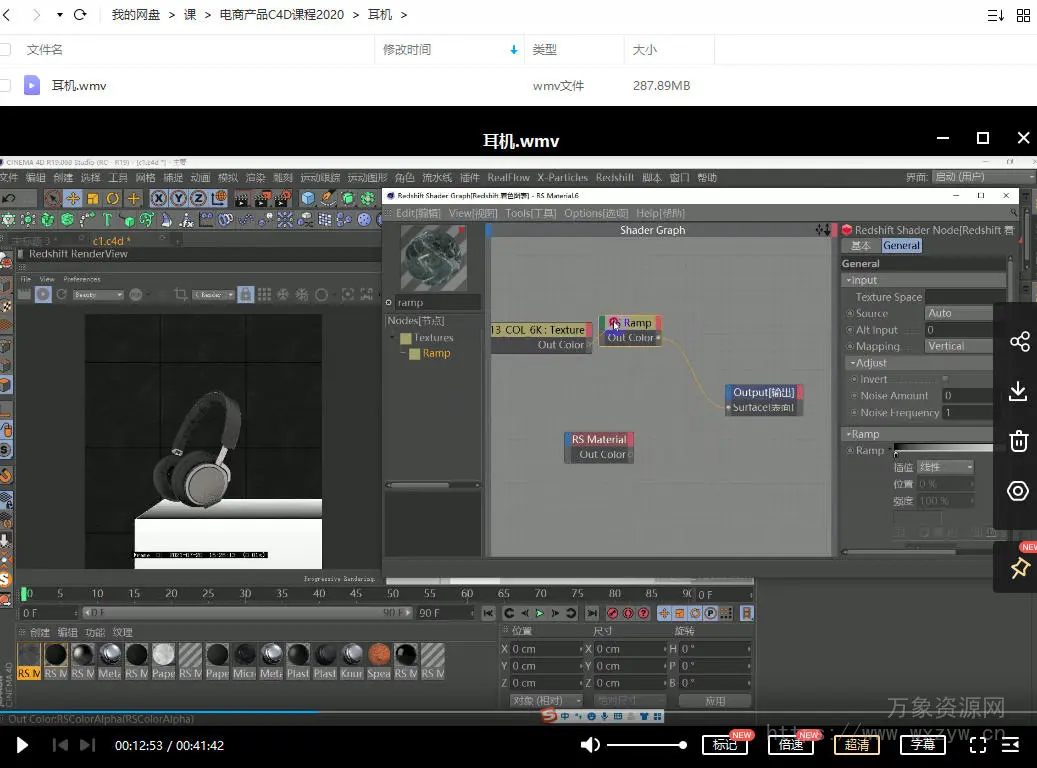Pin the player using pin icon

tap(1018, 568)
